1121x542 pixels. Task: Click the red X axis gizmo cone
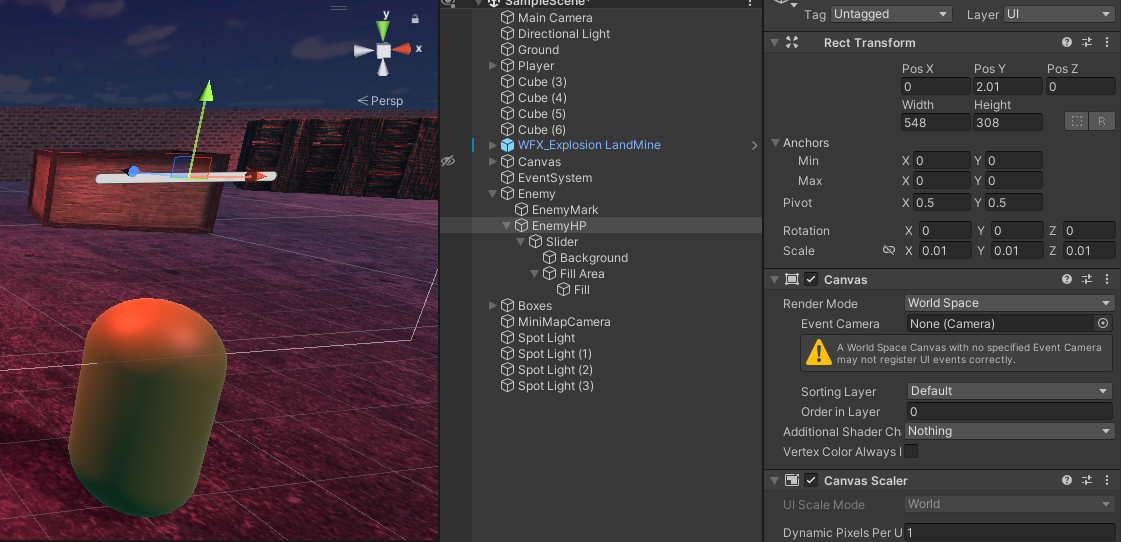[x=402, y=49]
